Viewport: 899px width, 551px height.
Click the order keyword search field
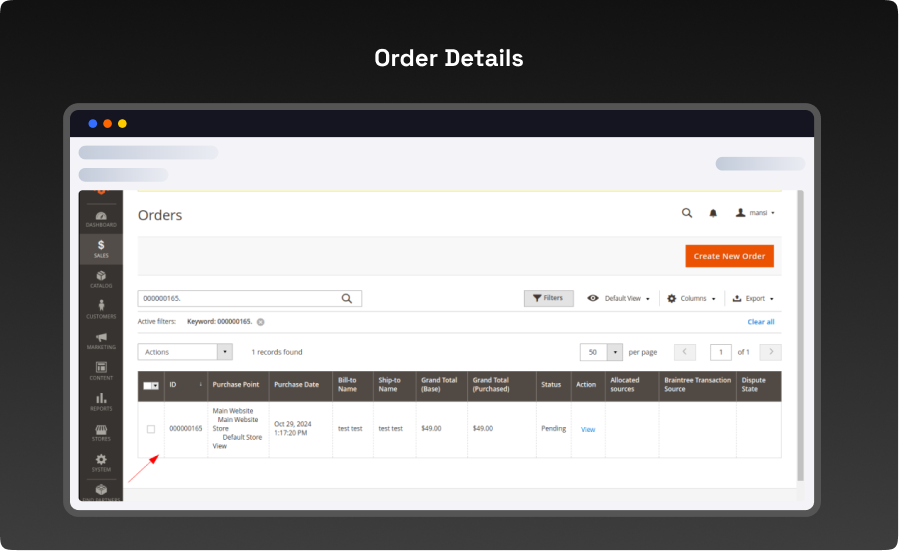[x=238, y=298]
